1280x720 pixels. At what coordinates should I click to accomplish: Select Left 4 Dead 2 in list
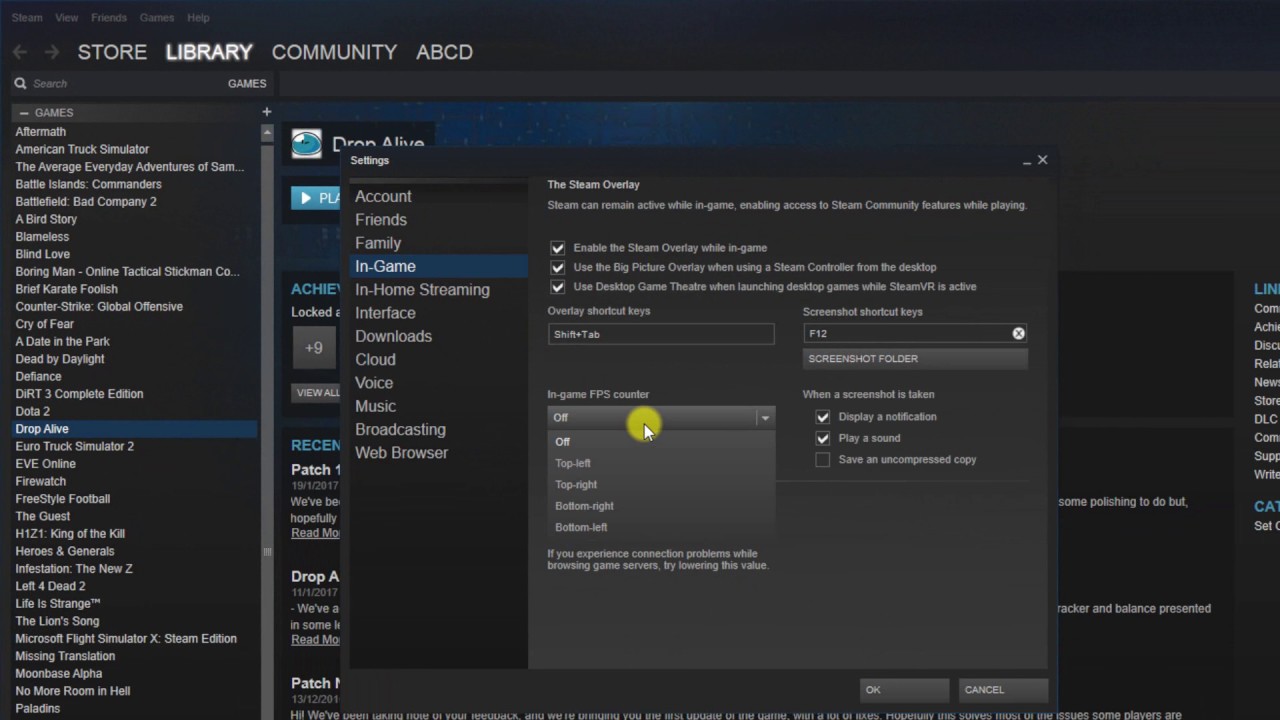[50, 586]
